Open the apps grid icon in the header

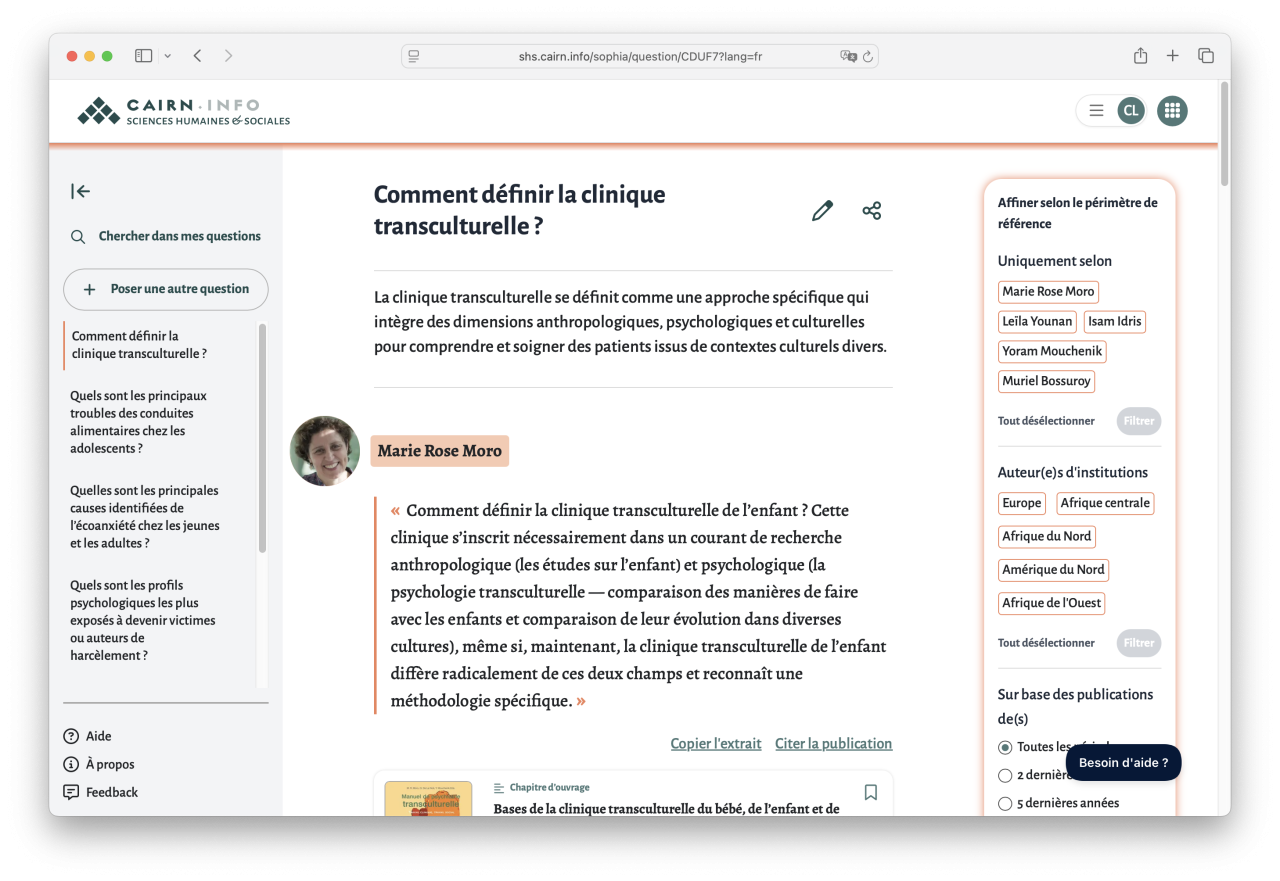(1172, 110)
